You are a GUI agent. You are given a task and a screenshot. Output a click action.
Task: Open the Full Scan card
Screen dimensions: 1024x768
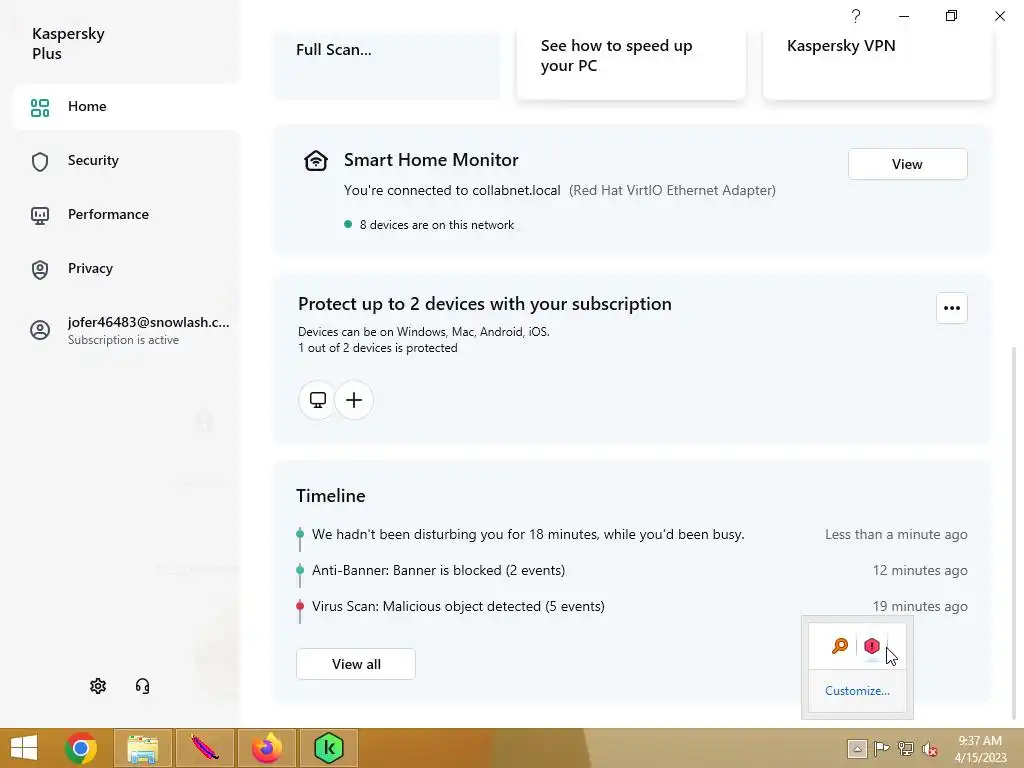pos(387,64)
